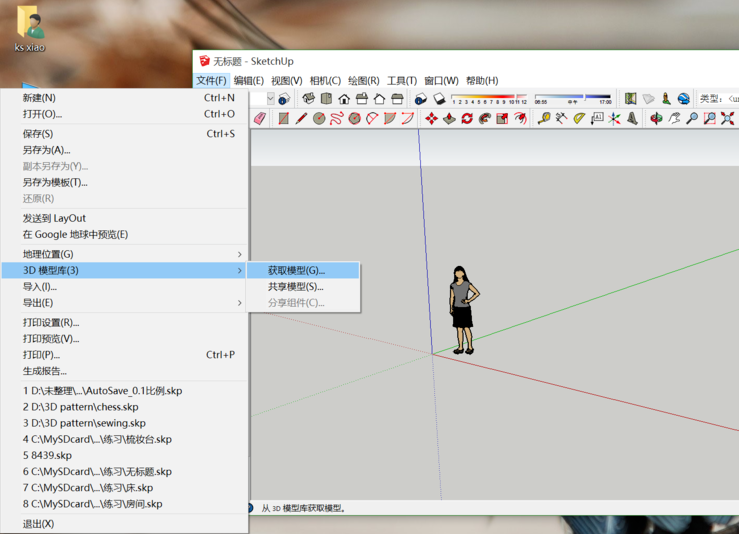
Task: Select the Protractor tool
Action: (579, 118)
